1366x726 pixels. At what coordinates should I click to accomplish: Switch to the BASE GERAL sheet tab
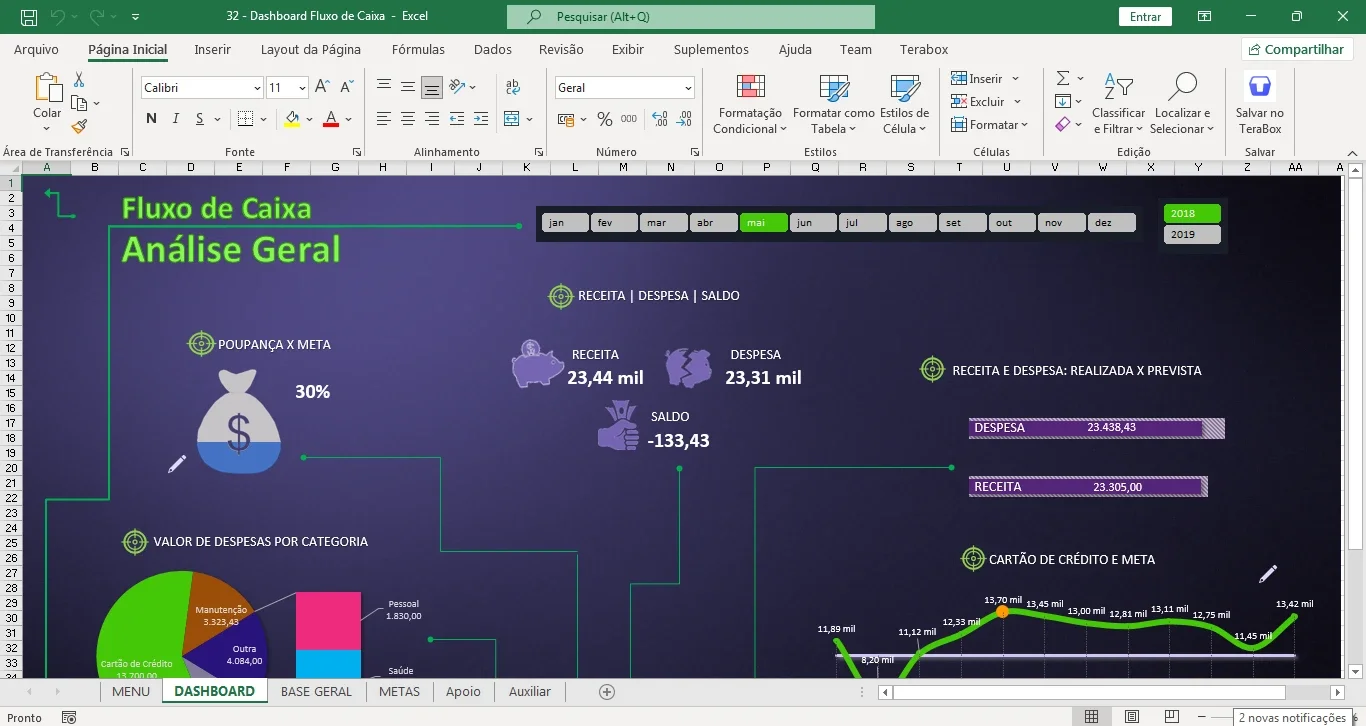click(316, 691)
